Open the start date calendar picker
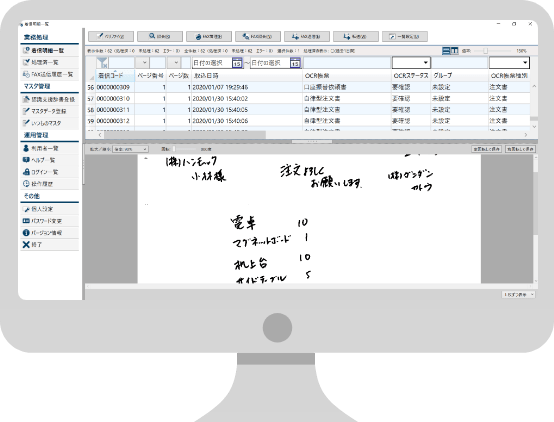The width and height of the screenshot is (554, 422). (x=237, y=63)
